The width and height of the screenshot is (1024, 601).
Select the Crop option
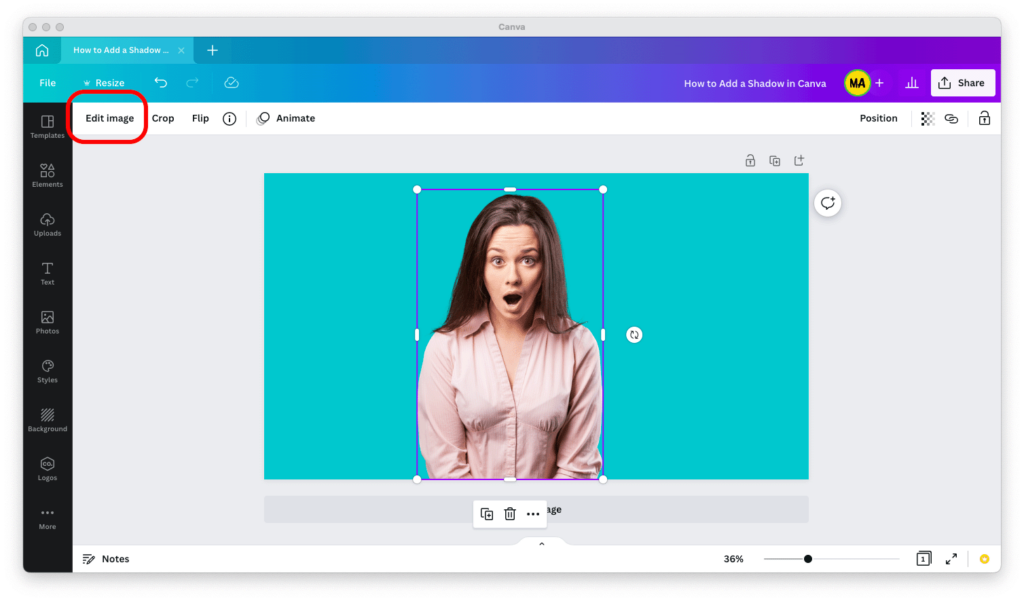pos(163,118)
